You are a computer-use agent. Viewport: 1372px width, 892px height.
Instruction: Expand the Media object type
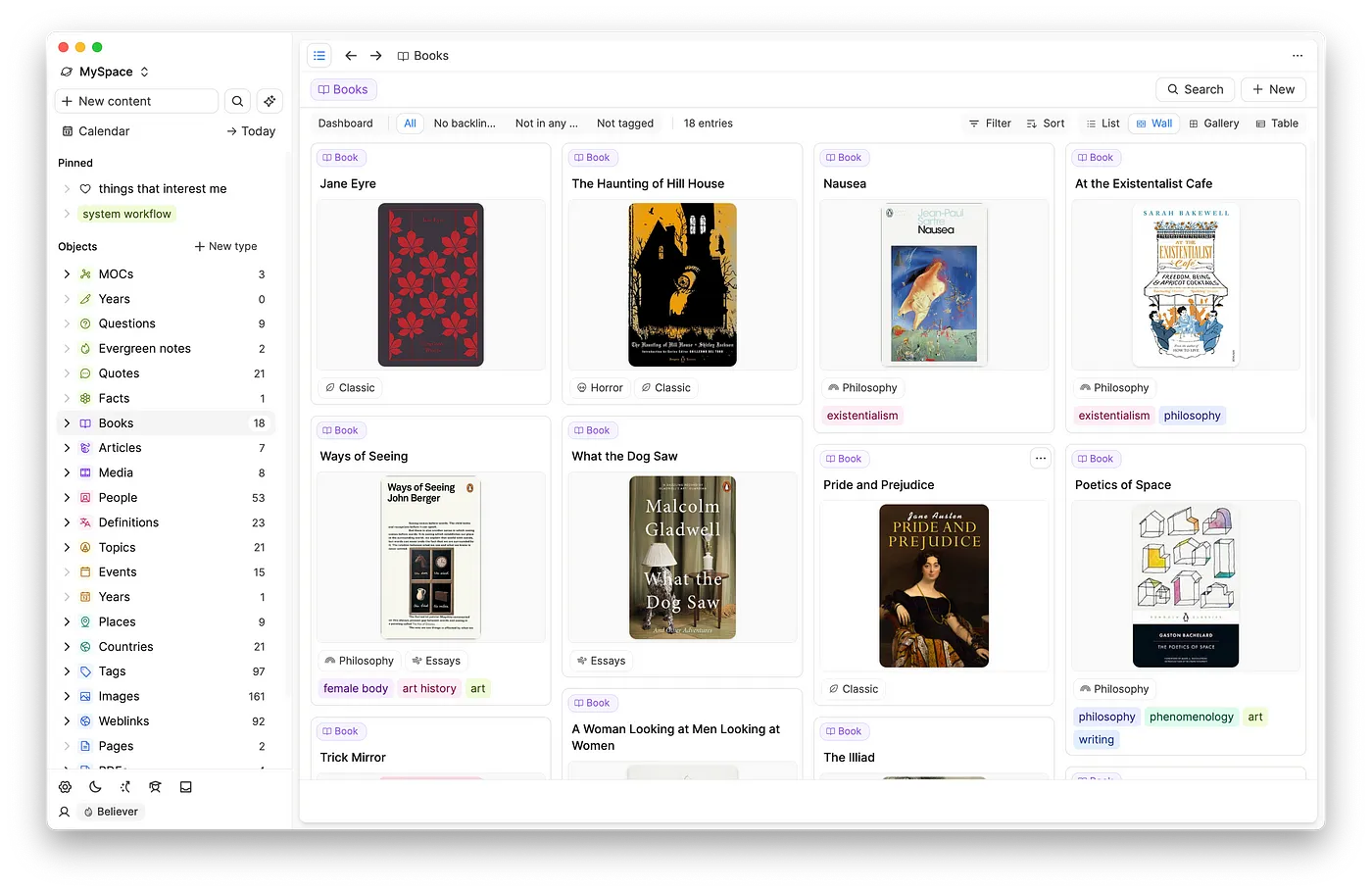pyautogui.click(x=67, y=472)
